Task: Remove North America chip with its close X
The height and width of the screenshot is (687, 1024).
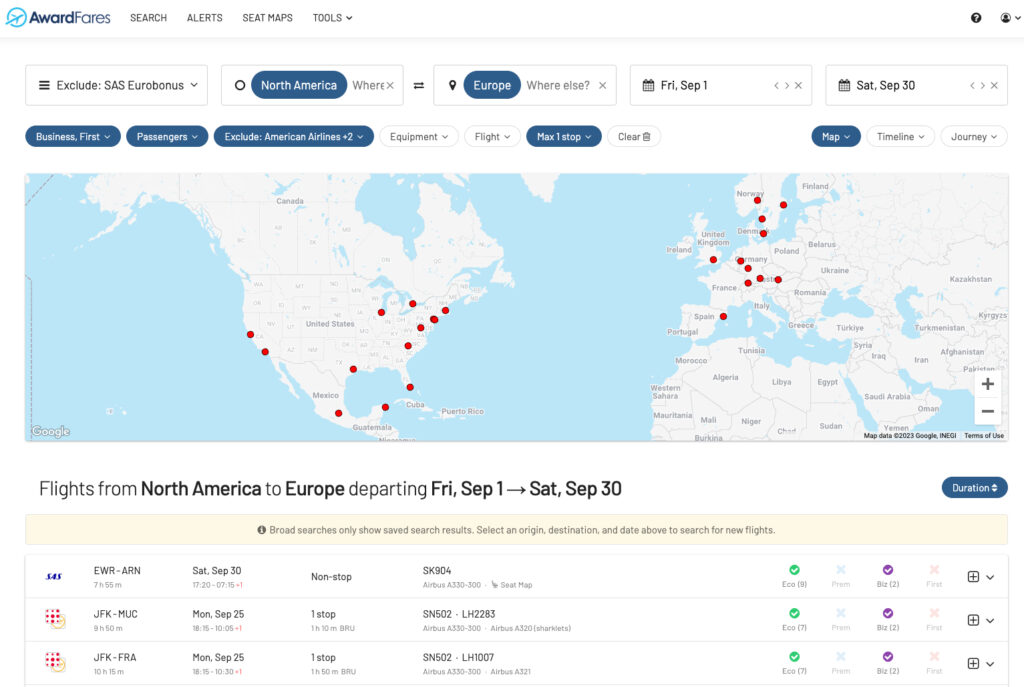Action: pos(390,85)
